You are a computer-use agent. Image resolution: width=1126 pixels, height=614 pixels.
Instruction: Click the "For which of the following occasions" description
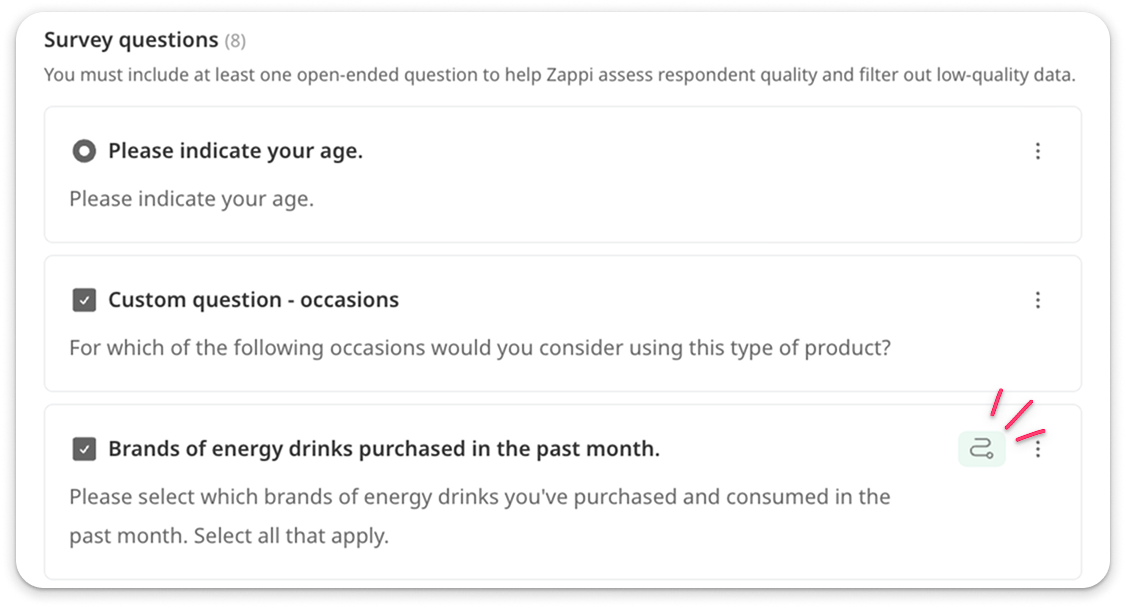[x=480, y=348]
